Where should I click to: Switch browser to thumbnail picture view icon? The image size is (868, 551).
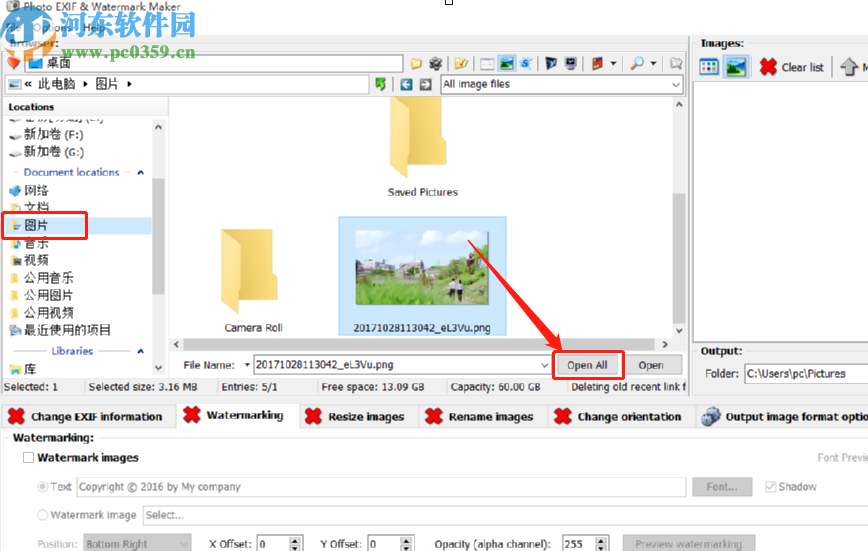[507, 64]
